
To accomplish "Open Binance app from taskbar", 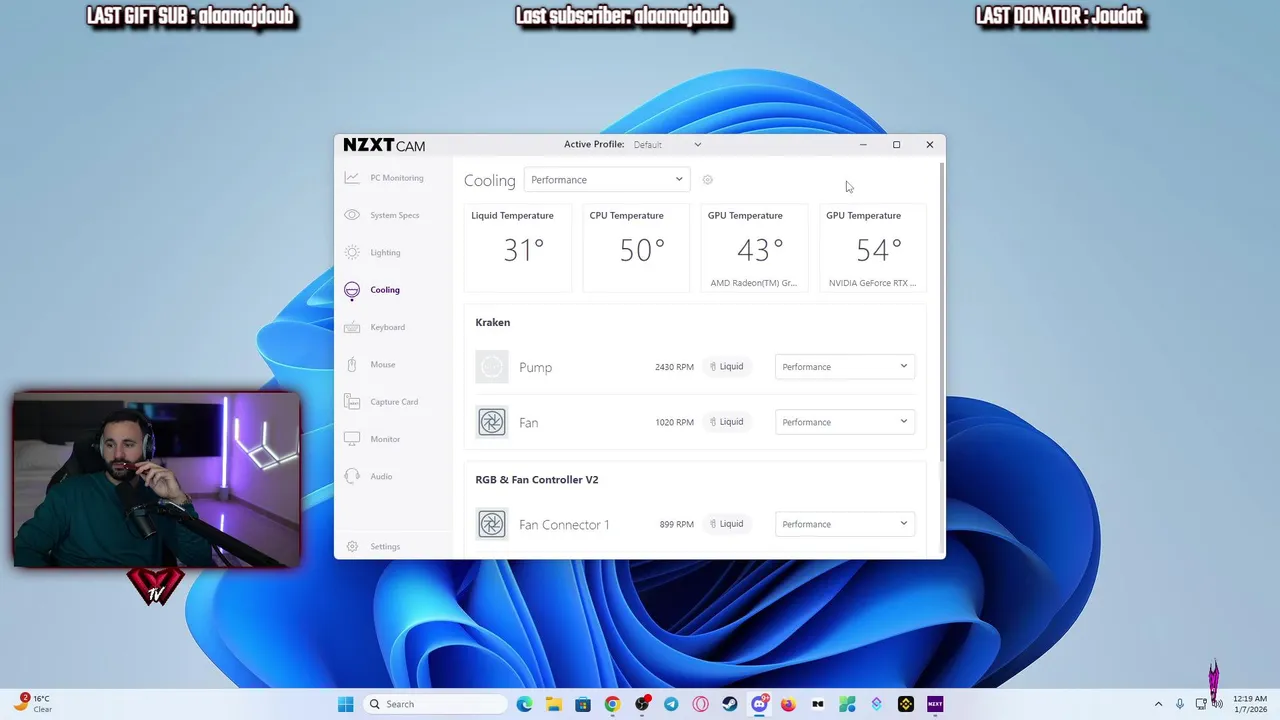I will (906, 704).
